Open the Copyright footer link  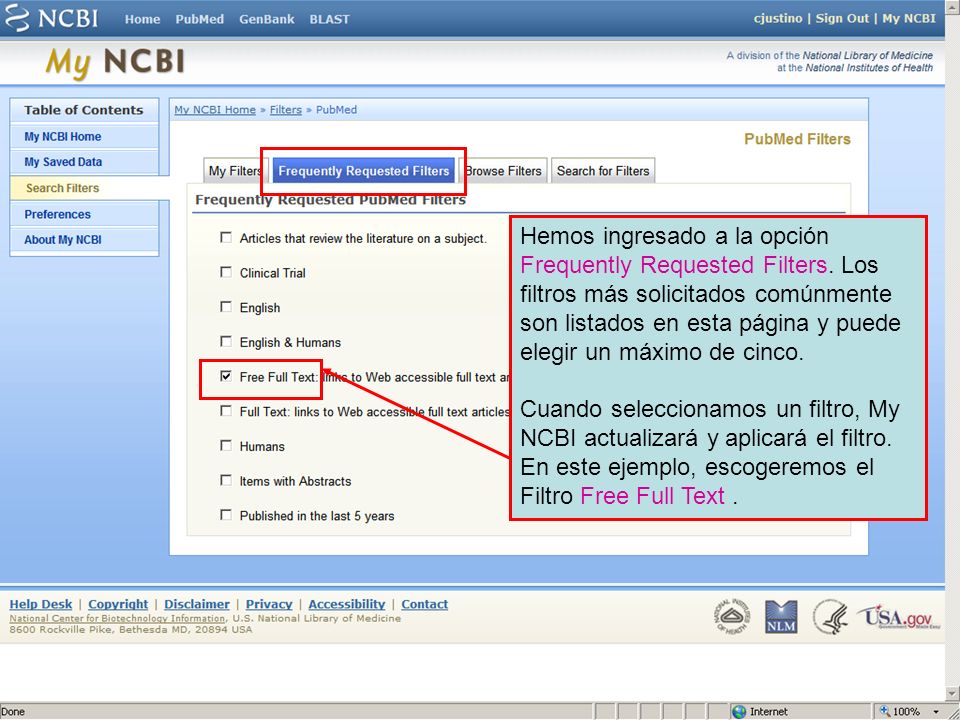(118, 604)
